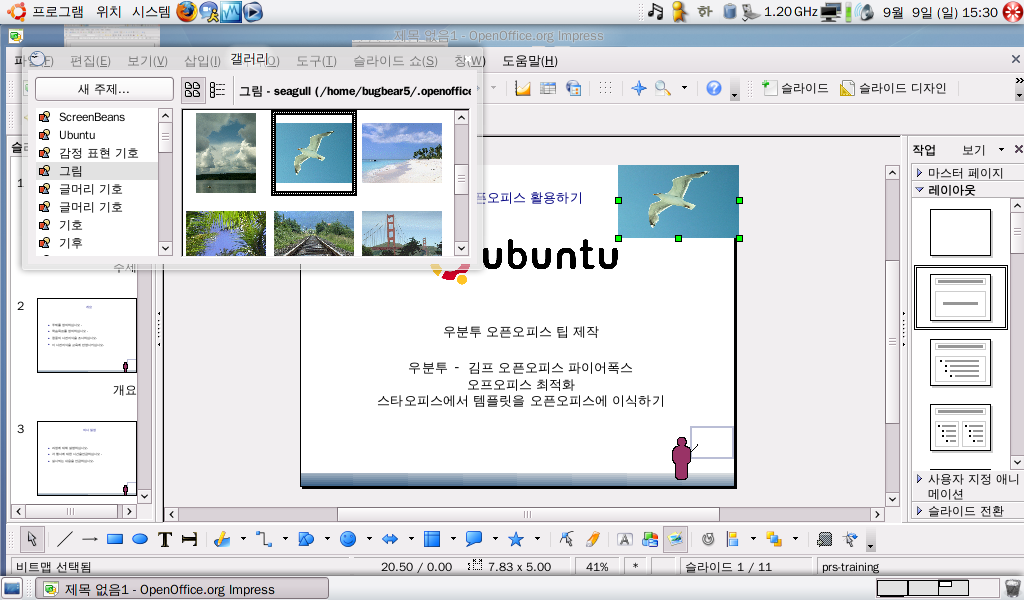Toggle the Points edit mode icon
This screenshot has width=1024, height=600.
566,539
